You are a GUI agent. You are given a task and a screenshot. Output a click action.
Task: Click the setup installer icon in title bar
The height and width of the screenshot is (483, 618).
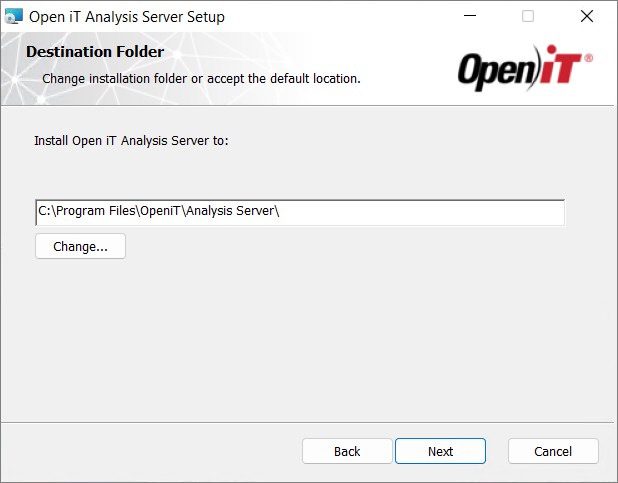tap(14, 17)
